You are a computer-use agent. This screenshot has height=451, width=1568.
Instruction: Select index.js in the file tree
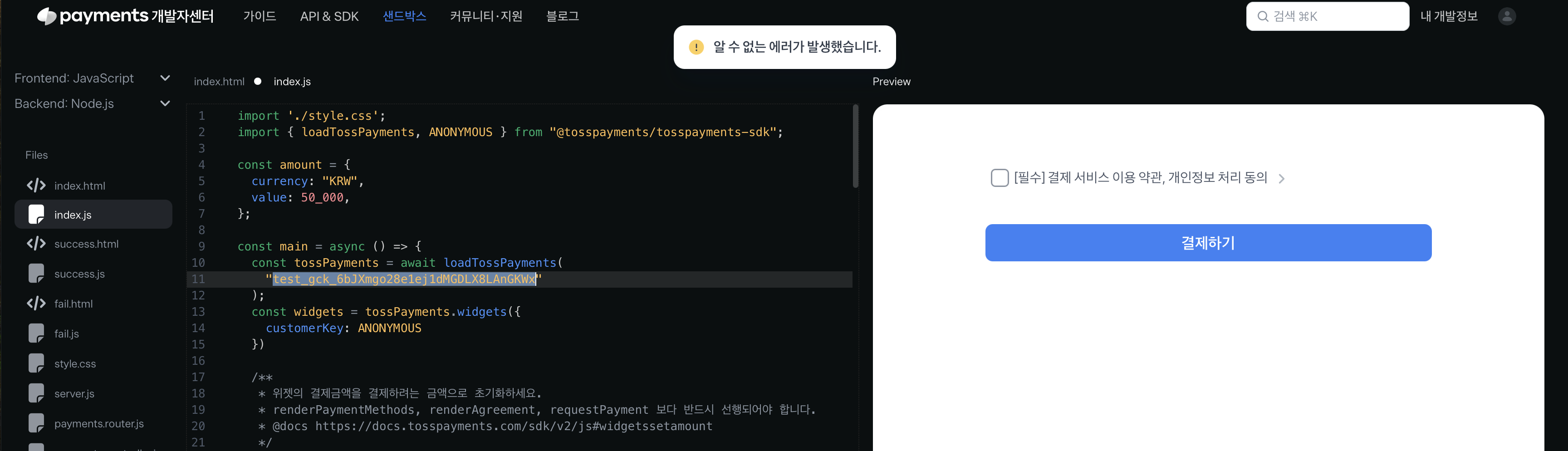click(x=93, y=214)
